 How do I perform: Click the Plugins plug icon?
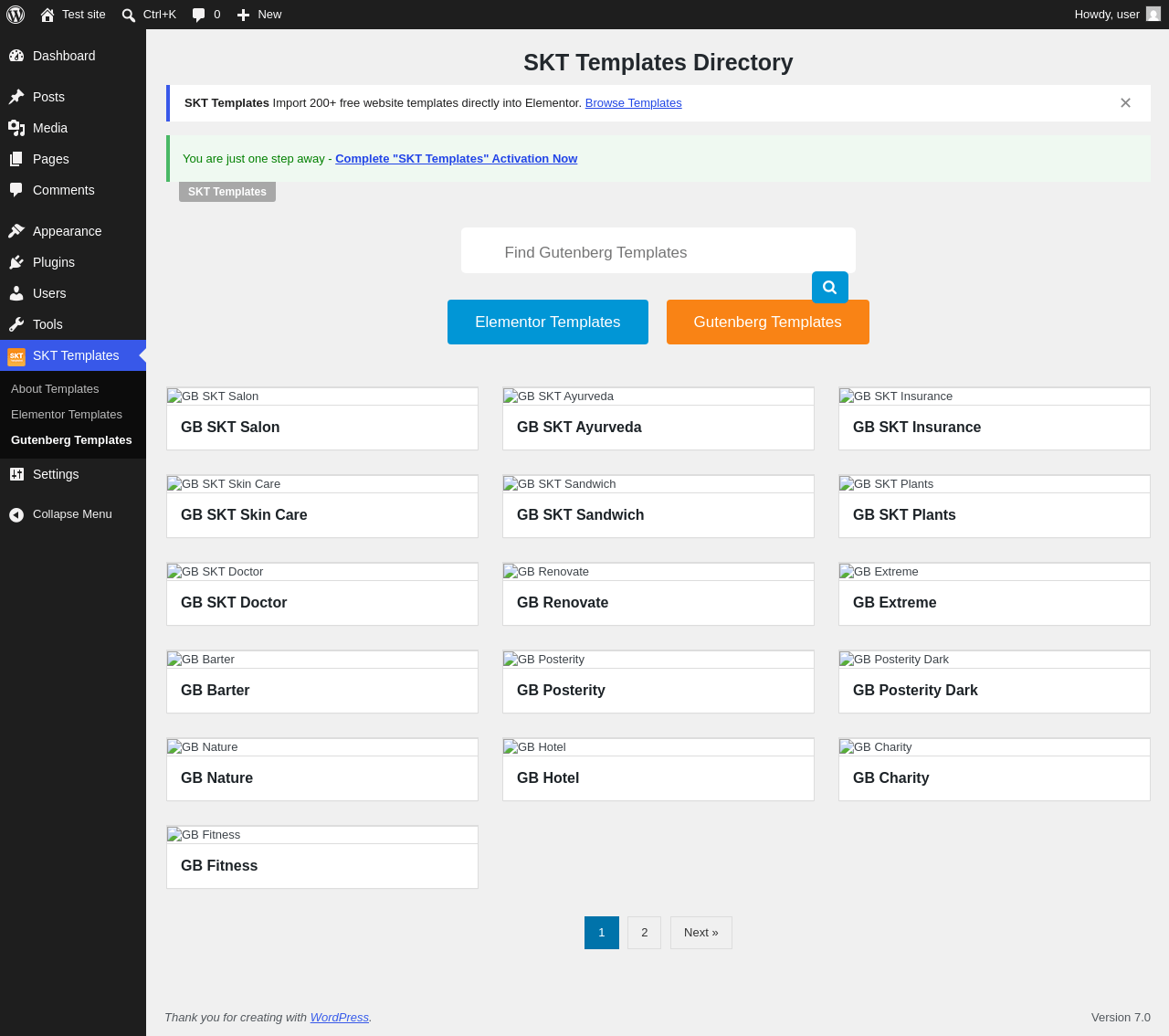(16, 262)
